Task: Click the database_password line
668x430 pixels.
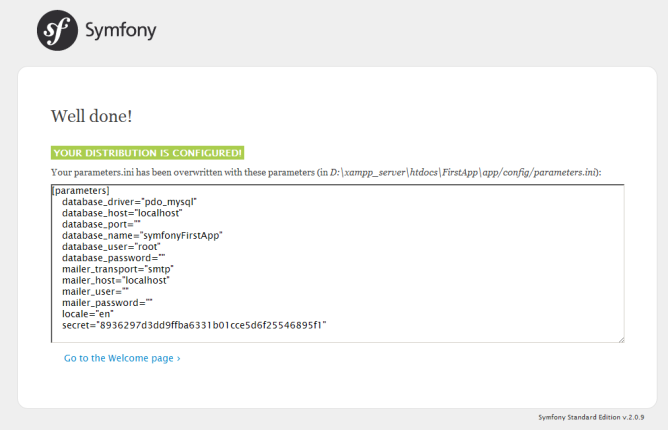Action: point(113,258)
